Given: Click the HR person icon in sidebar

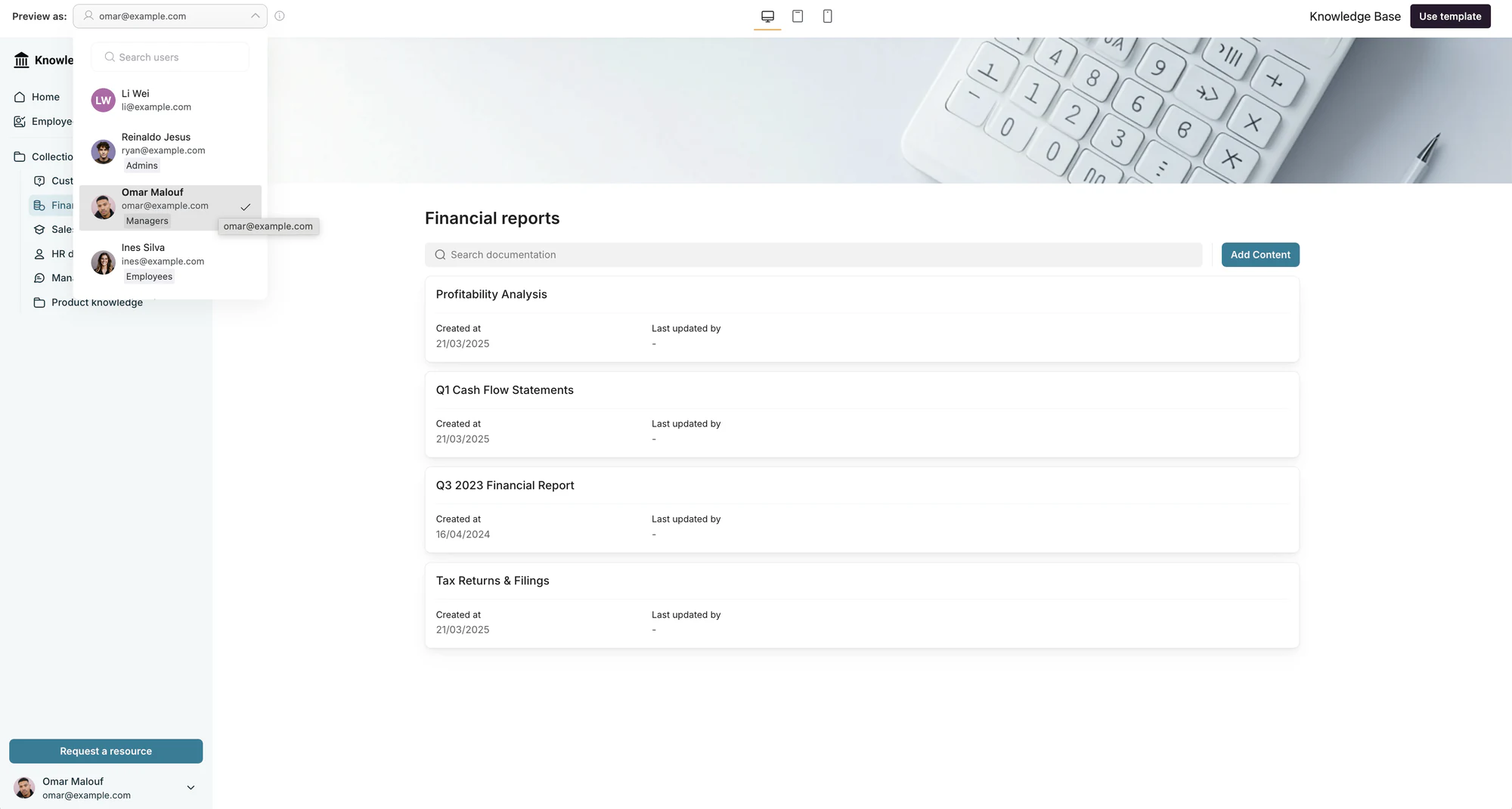Looking at the screenshot, I should (x=39, y=254).
